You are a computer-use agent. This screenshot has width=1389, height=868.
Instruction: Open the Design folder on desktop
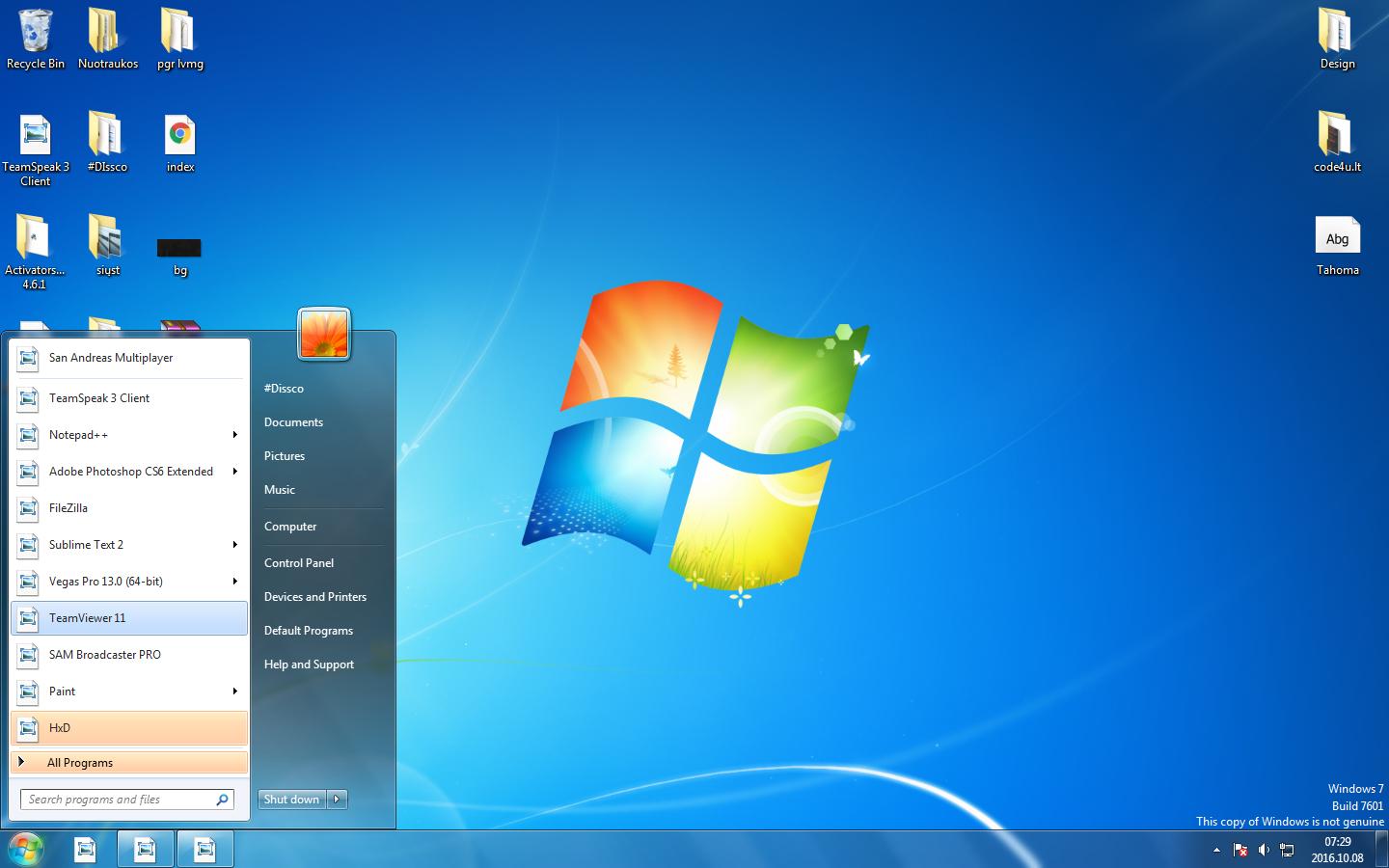pyautogui.click(x=1337, y=39)
